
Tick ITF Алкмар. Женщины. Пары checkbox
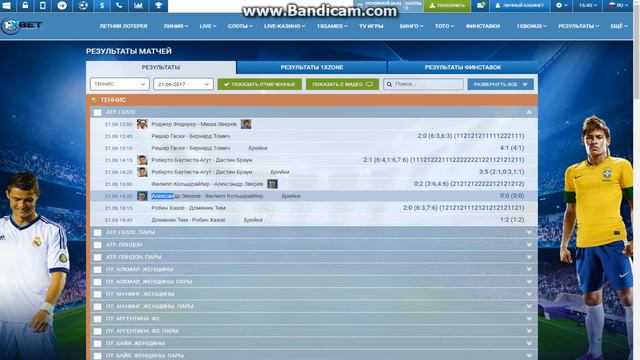click(97, 282)
